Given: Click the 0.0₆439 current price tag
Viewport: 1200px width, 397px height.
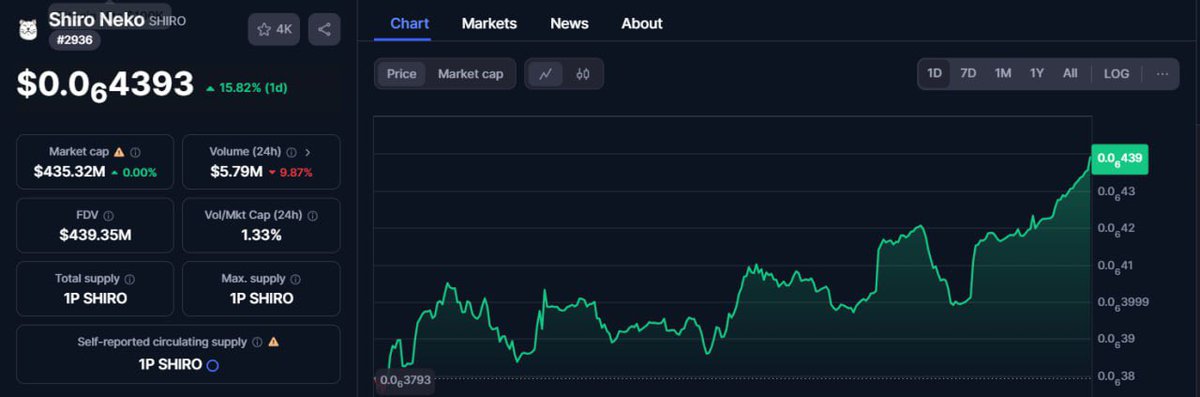Looking at the screenshot, I should tap(1120, 158).
